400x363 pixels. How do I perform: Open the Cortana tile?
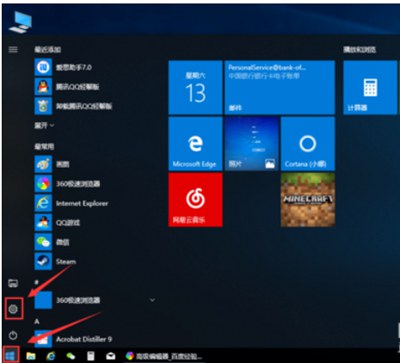pyautogui.click(x=308, y=143)
